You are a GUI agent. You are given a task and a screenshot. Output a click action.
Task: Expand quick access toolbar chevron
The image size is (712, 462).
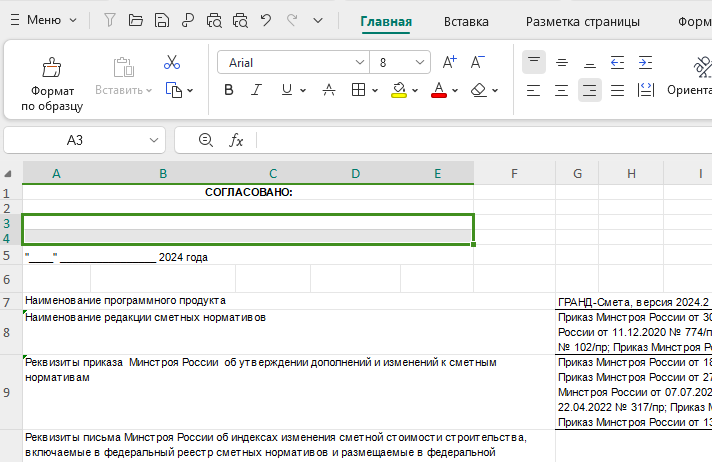(318, 20)
